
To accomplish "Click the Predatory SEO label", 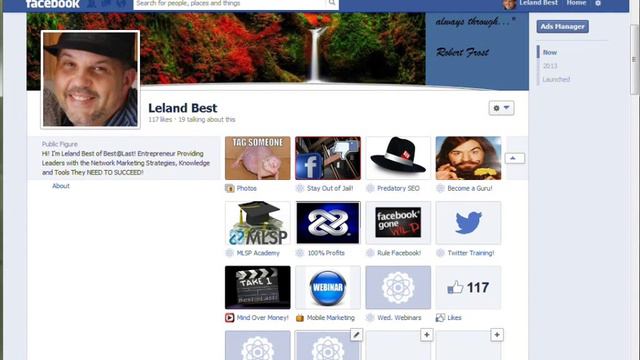I will point(398,189).
